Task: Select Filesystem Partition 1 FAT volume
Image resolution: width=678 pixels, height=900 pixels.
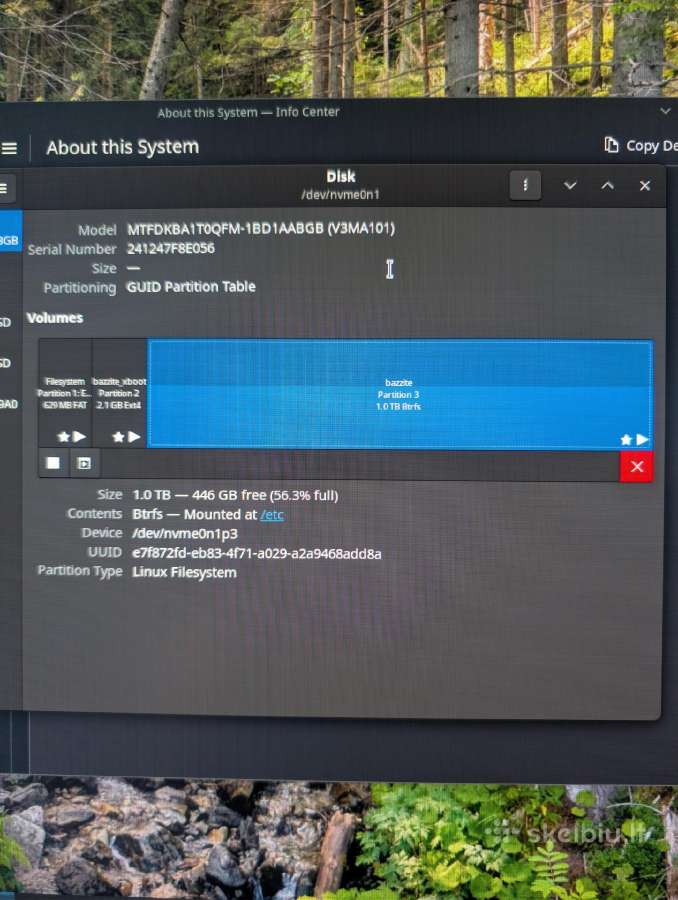Action: (x=65, y=393)
